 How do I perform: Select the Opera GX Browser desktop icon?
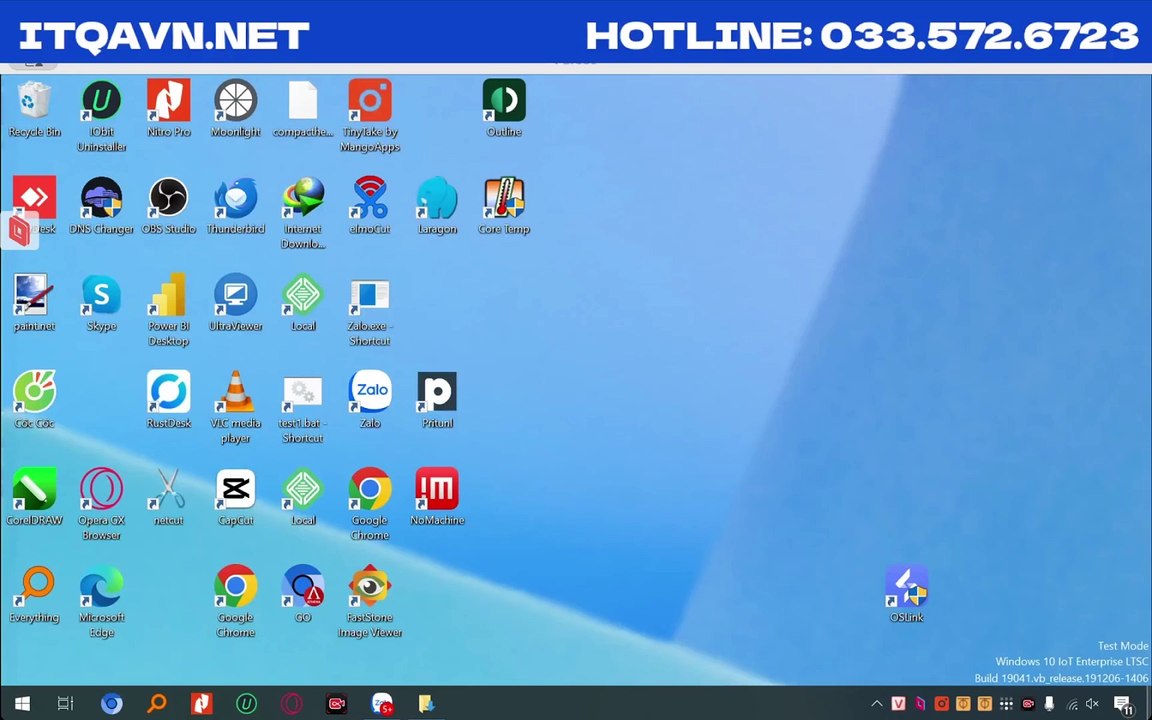point(101,504)
